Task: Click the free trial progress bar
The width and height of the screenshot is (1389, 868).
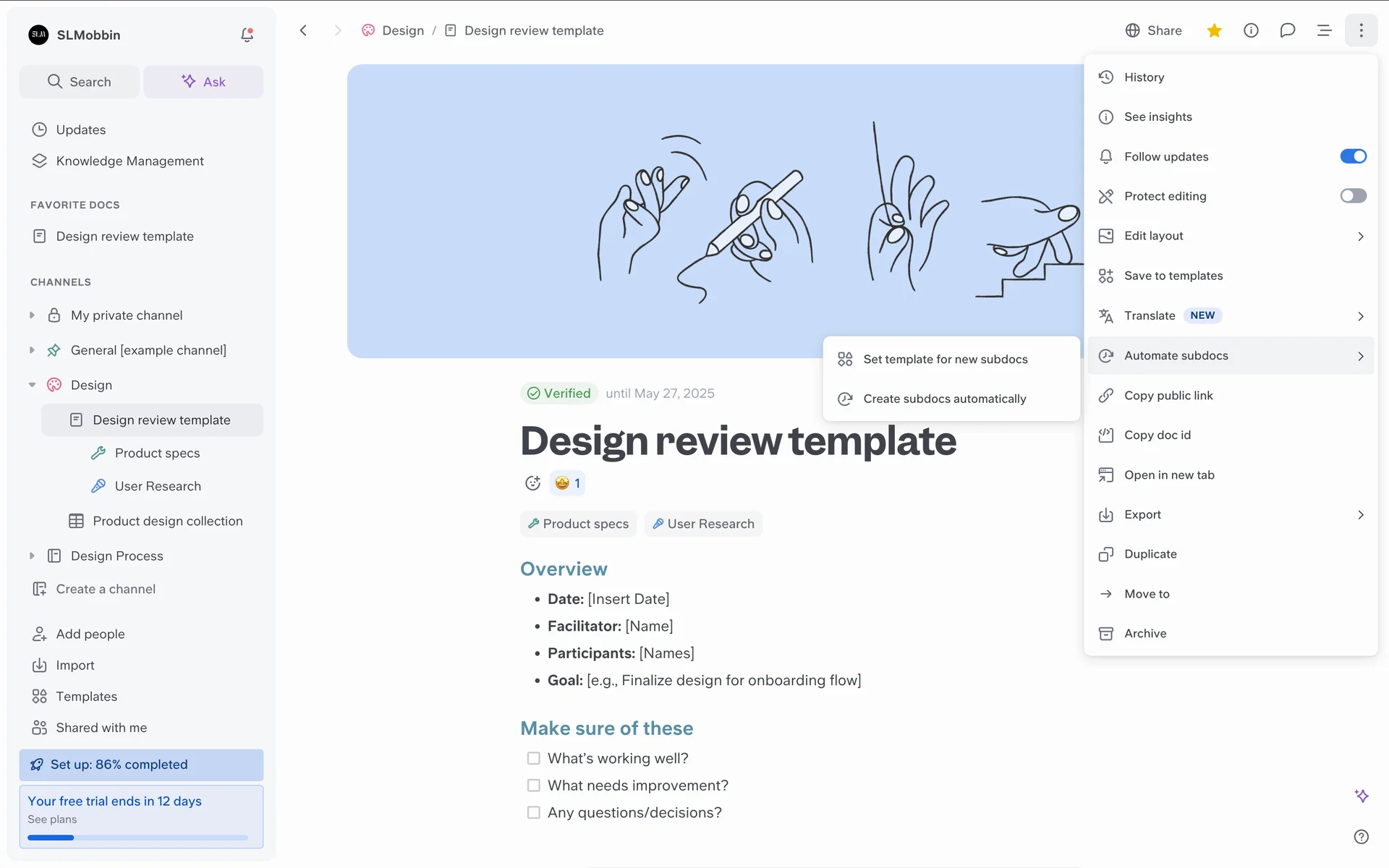Action: pos(137,838)
